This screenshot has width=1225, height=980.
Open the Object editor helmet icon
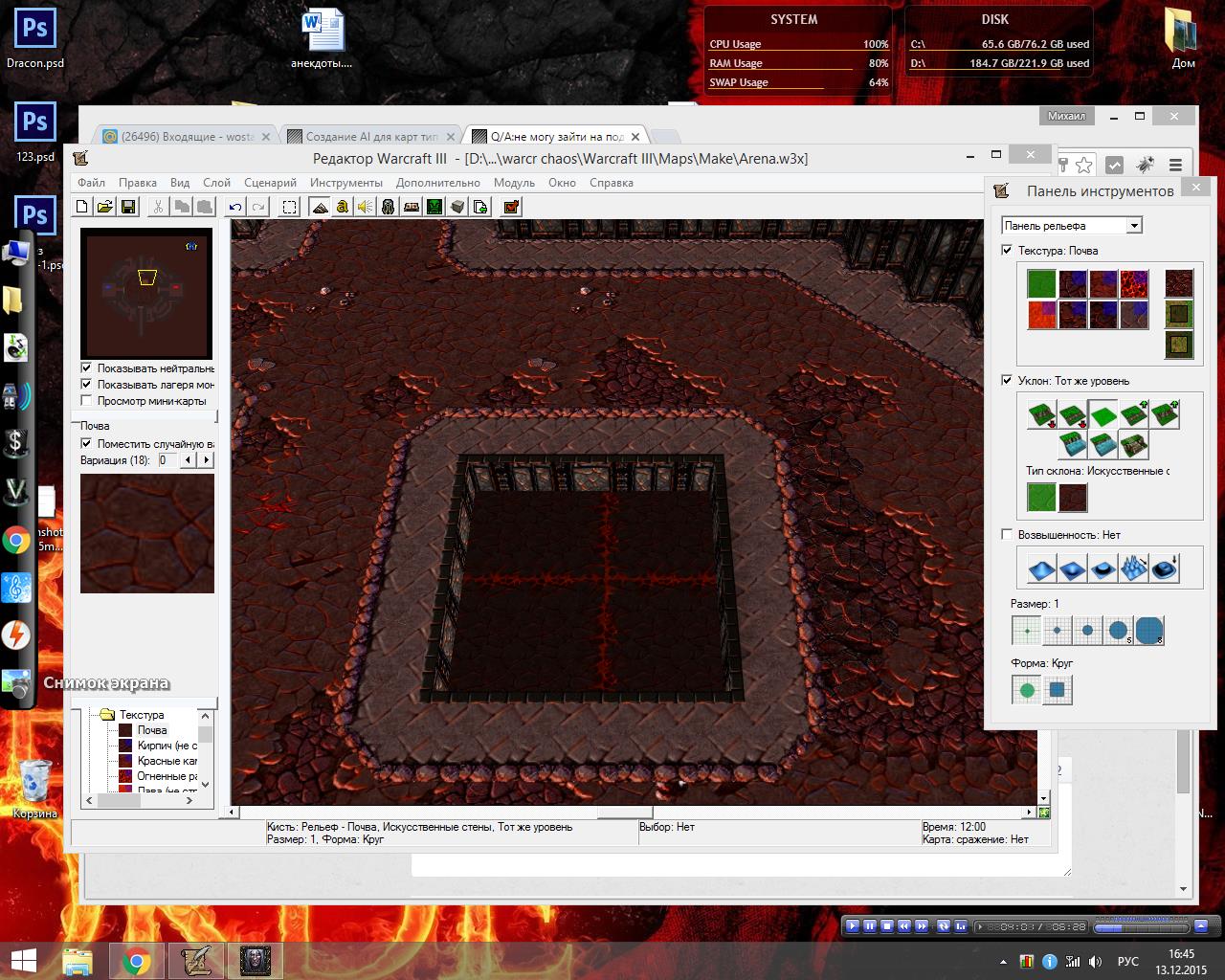tap(389, 207)
